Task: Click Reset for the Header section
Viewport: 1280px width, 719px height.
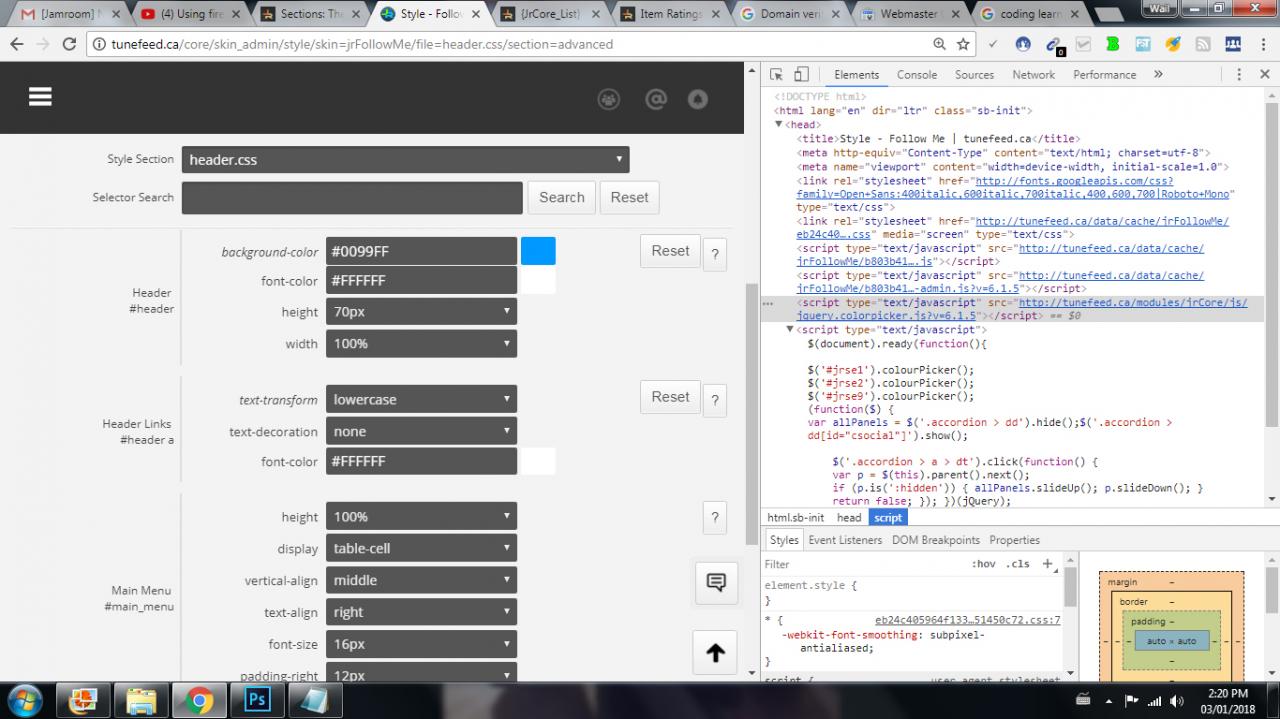Action: pos(670,251)
